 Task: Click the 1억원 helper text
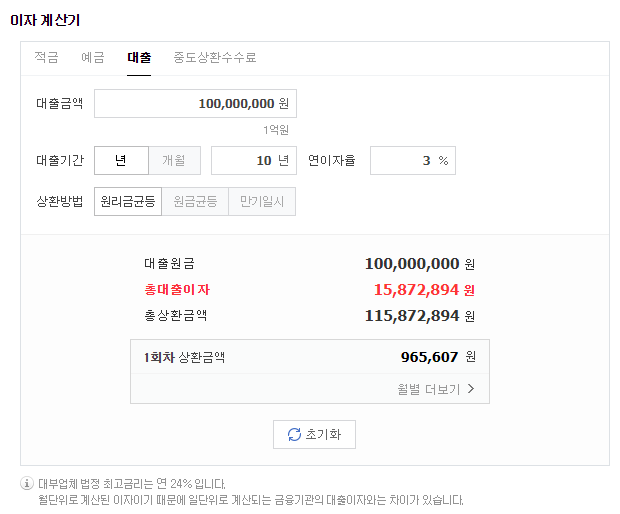(x=276, y=130)
